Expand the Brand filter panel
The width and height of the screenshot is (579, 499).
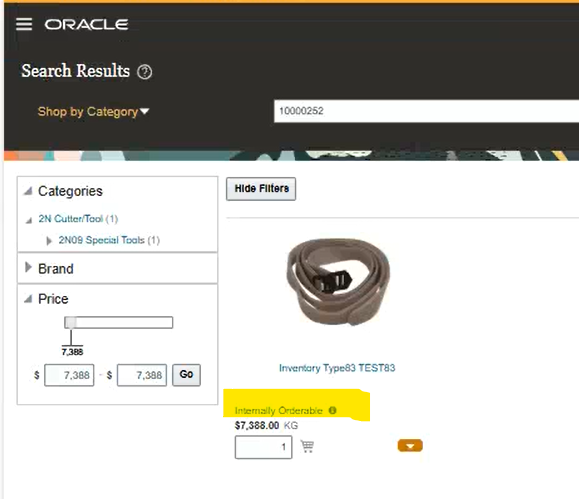click(x=28, y=267)
